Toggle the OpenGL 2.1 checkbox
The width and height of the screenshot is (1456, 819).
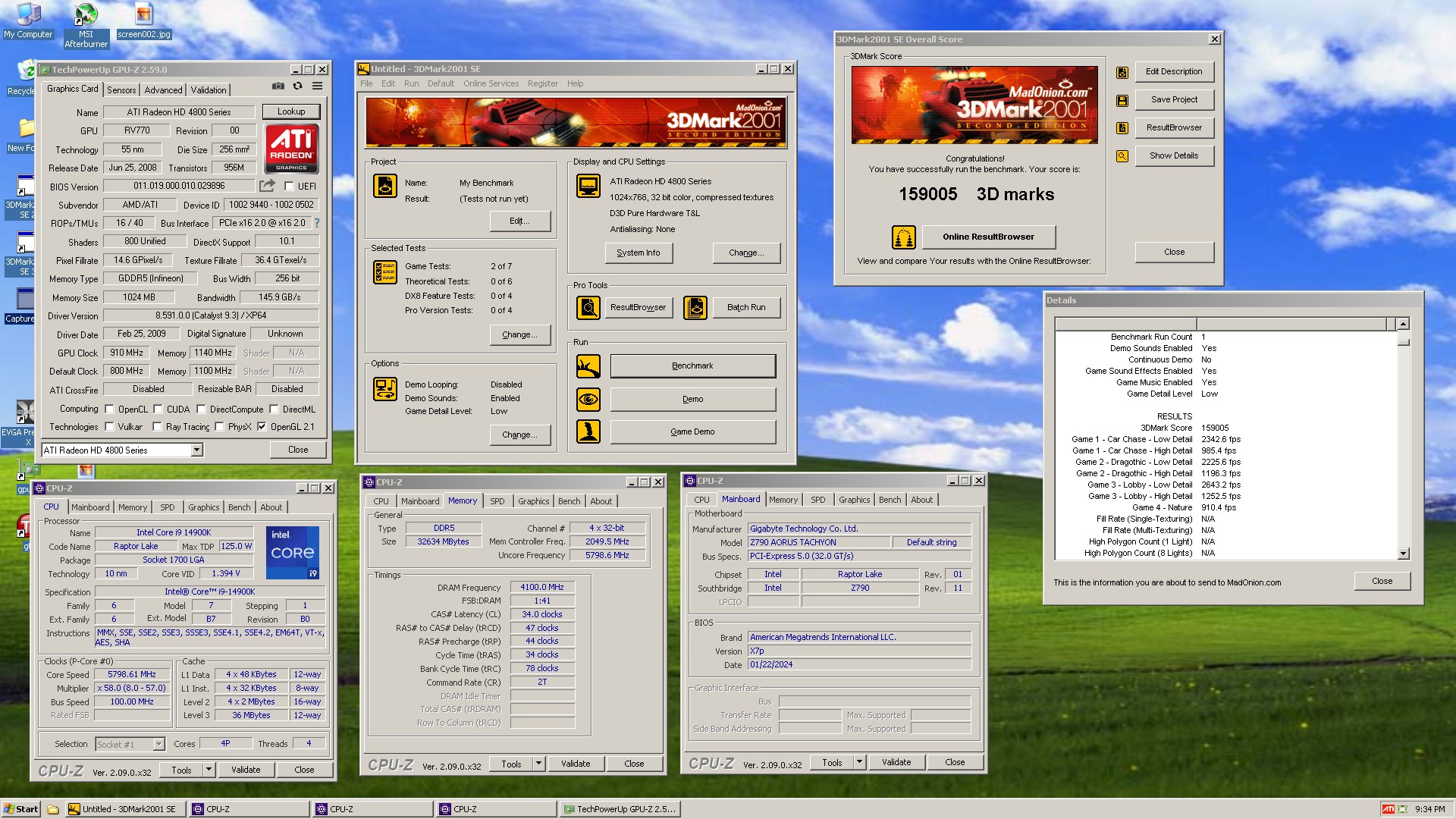[262, 427]
